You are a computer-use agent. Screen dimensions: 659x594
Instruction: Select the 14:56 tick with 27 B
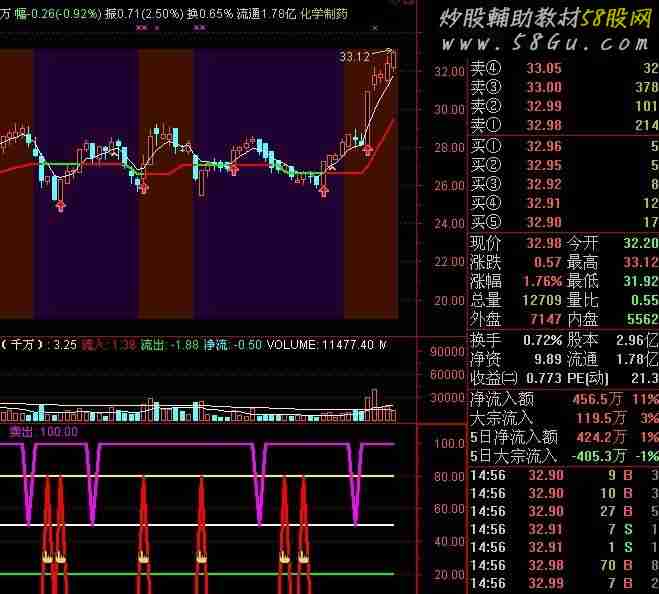[x=564, y=511]
